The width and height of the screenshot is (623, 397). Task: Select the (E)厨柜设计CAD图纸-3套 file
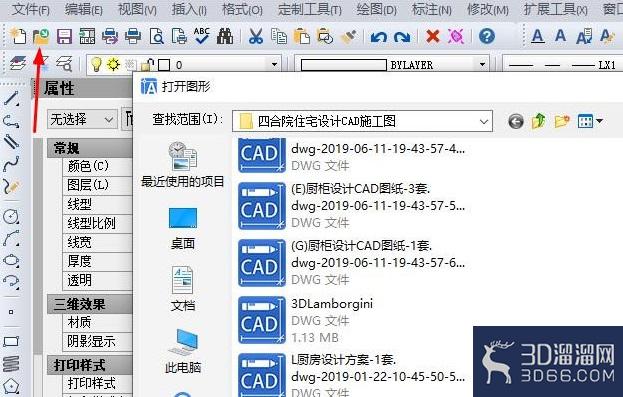coord(351,206)
